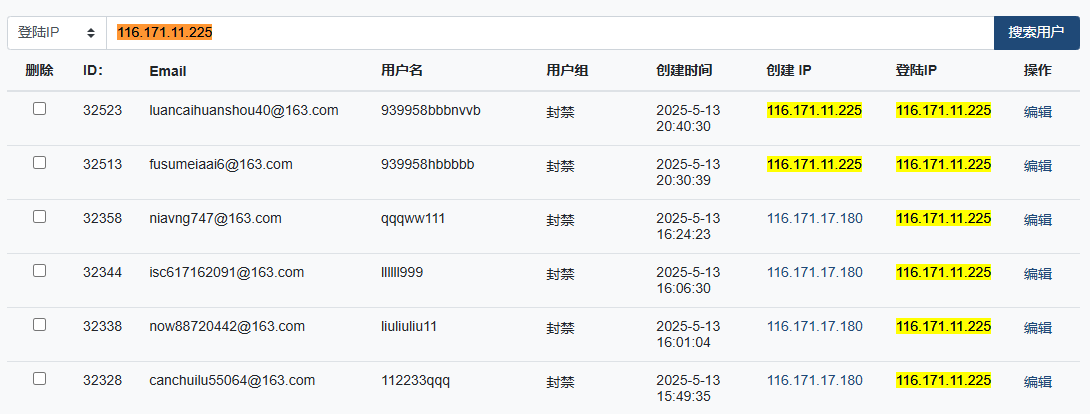Open the 登陆IP search type dropdown

(56, 33)
